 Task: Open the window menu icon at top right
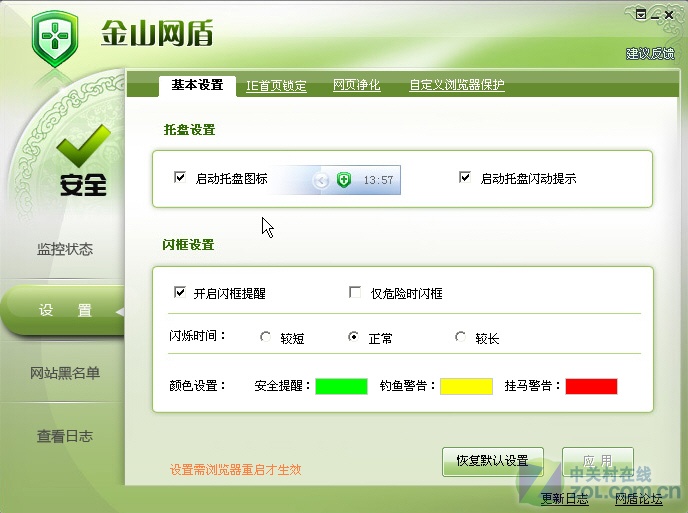641,14
